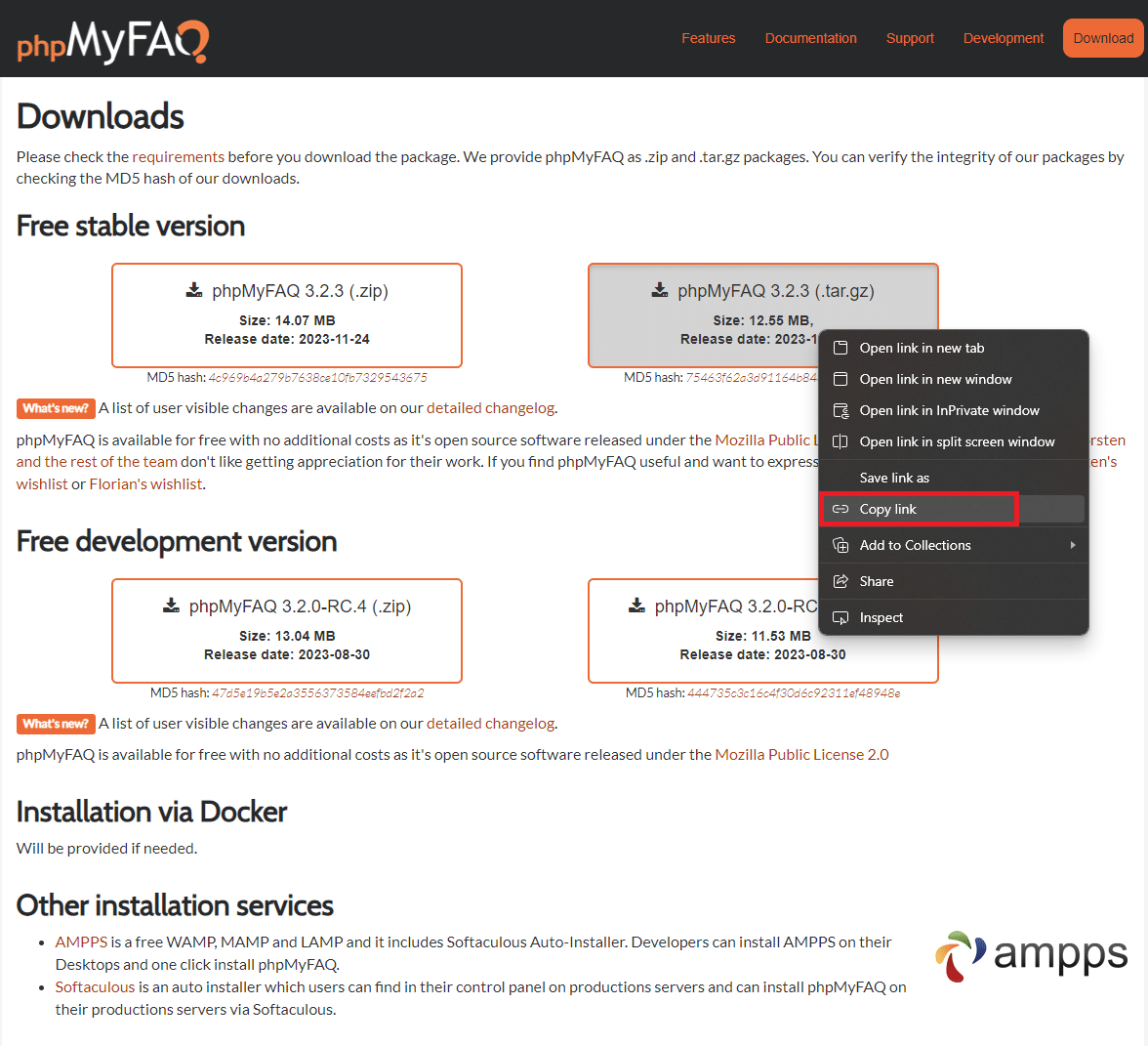Image resolution: width=1148 pixels, height=1046 pixels.
Task: Open the Development navigation link
Action: point(1004,38)
